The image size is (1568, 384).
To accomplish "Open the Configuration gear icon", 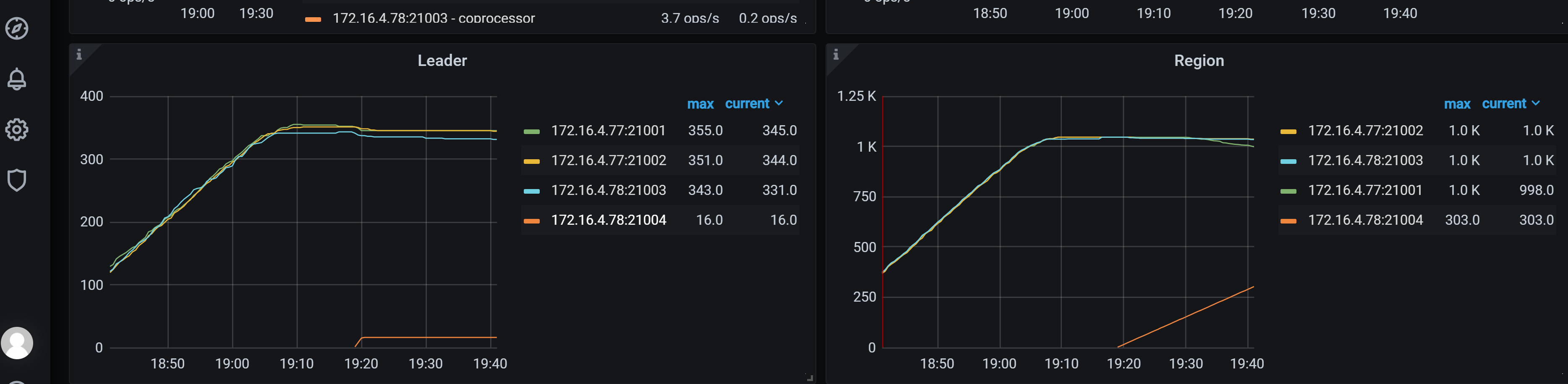I will (x=16, y=129).
